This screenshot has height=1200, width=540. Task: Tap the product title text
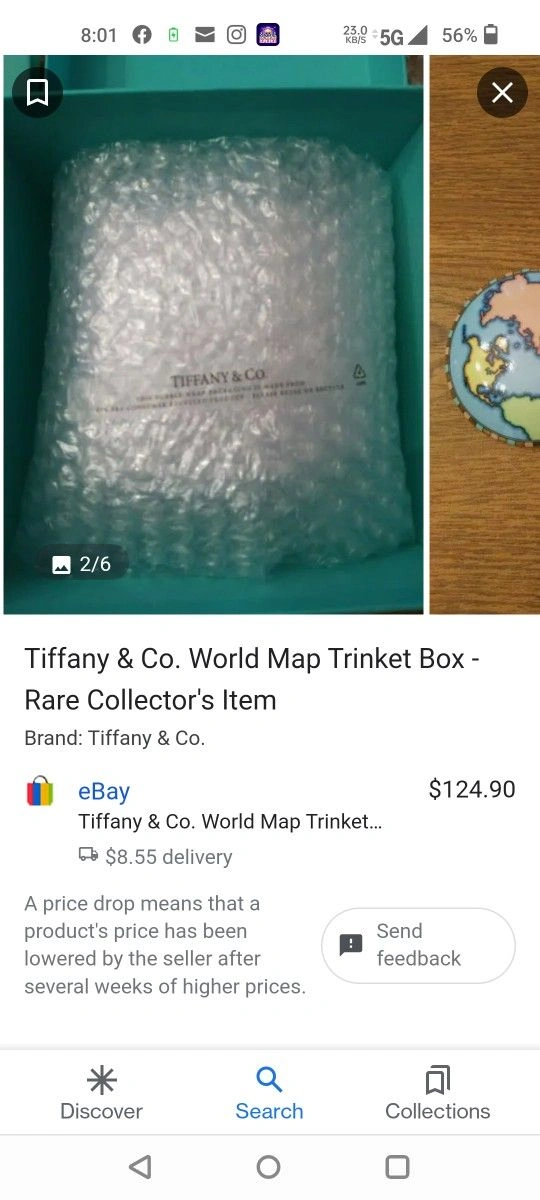click(252, 679)
